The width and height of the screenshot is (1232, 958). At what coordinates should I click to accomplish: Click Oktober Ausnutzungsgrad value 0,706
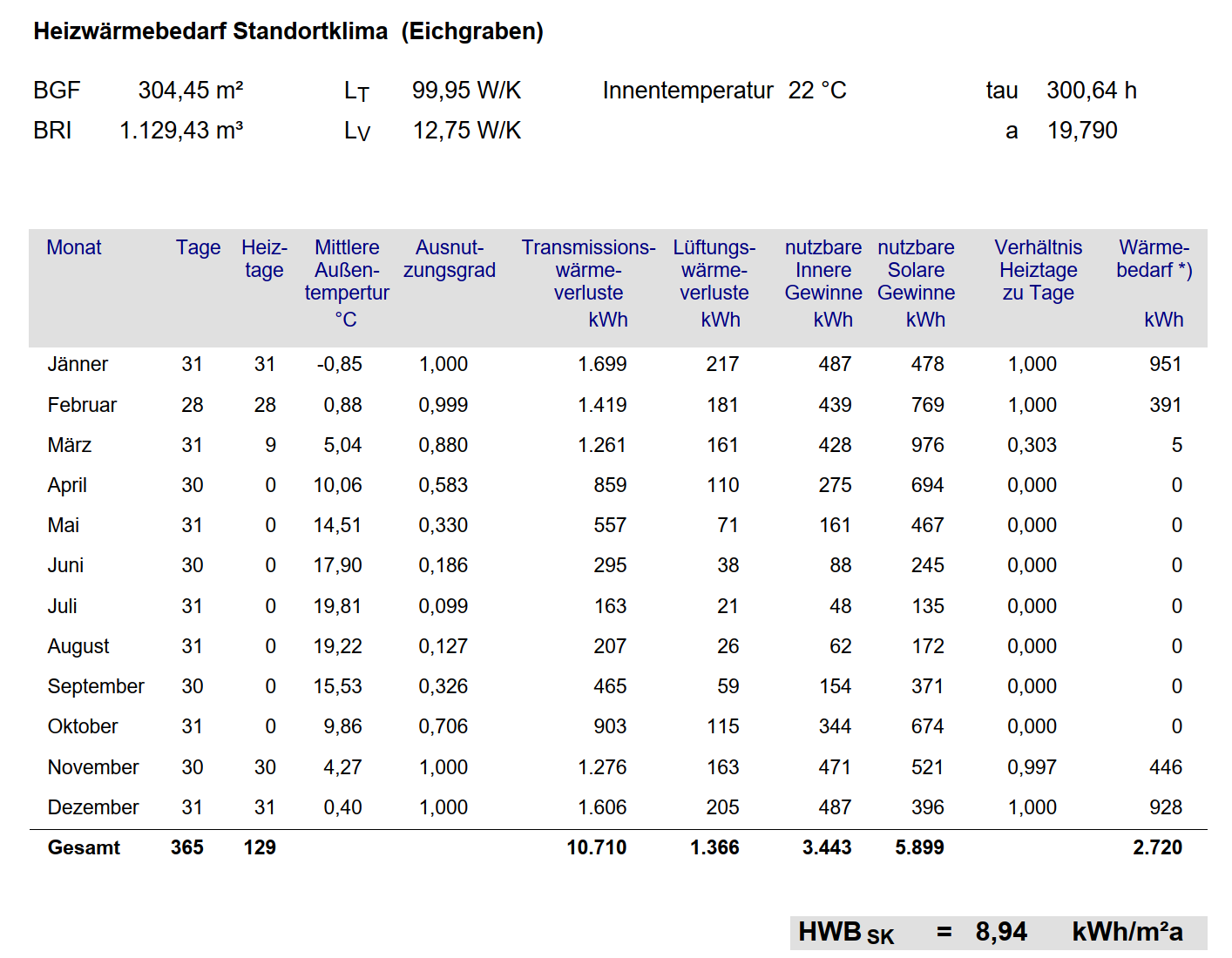coord(443,726)
